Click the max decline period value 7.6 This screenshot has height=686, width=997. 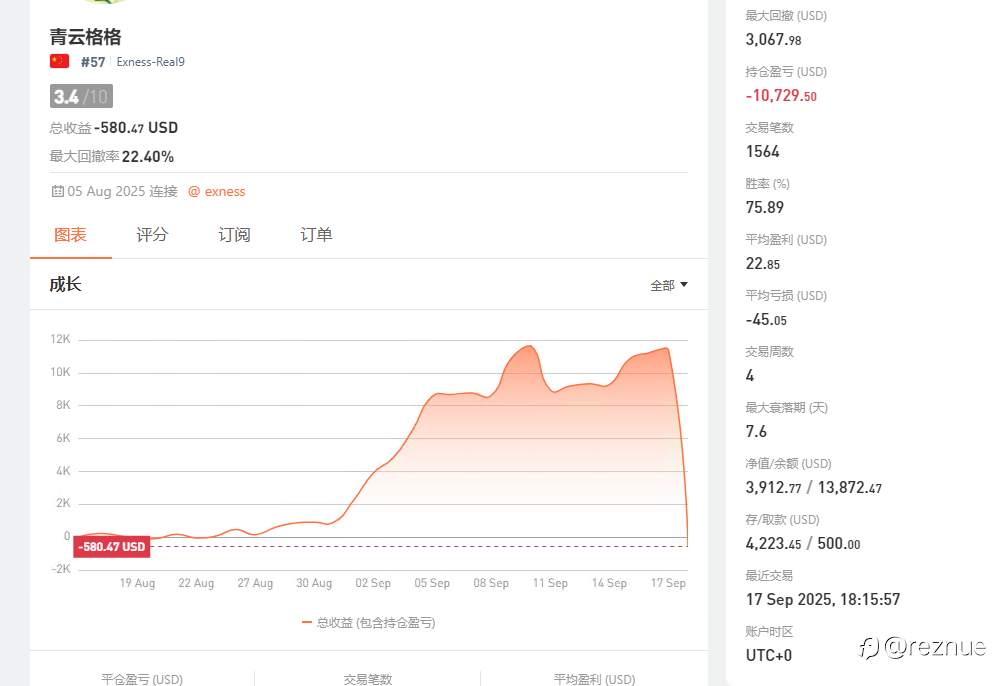pos(756,431)
